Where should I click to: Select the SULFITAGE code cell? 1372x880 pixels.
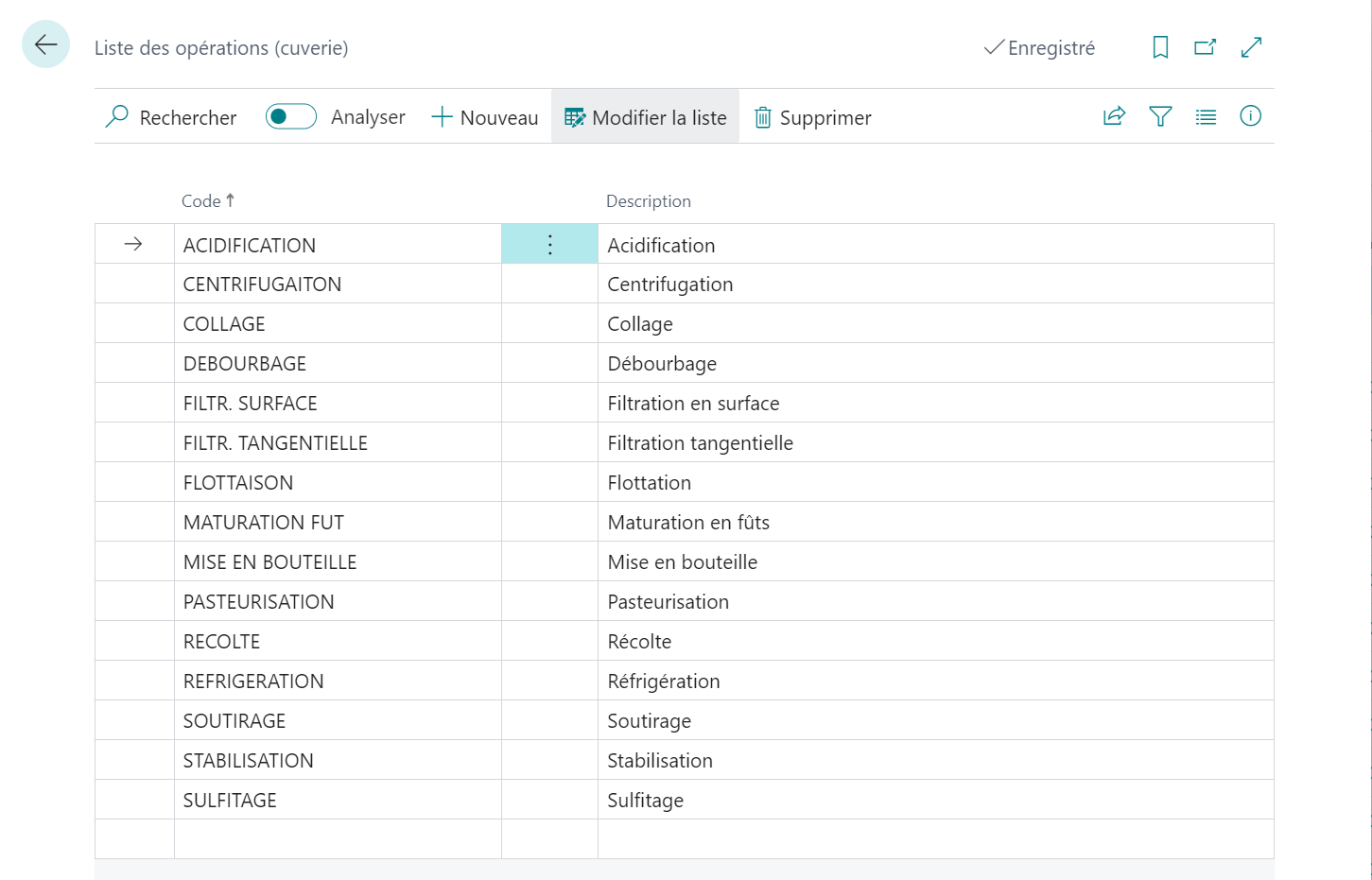pyautogui.click(x=230, y=801)
